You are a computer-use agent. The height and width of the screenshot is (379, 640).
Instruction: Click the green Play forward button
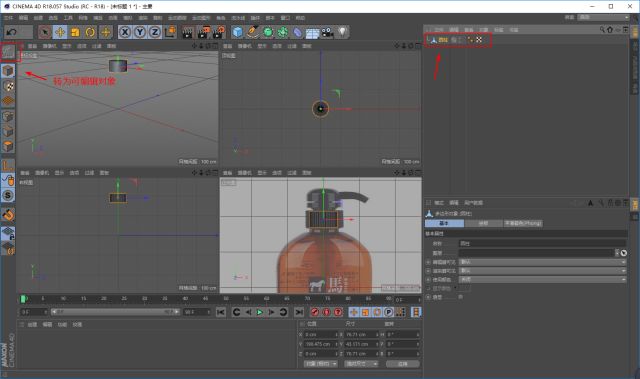260,312
